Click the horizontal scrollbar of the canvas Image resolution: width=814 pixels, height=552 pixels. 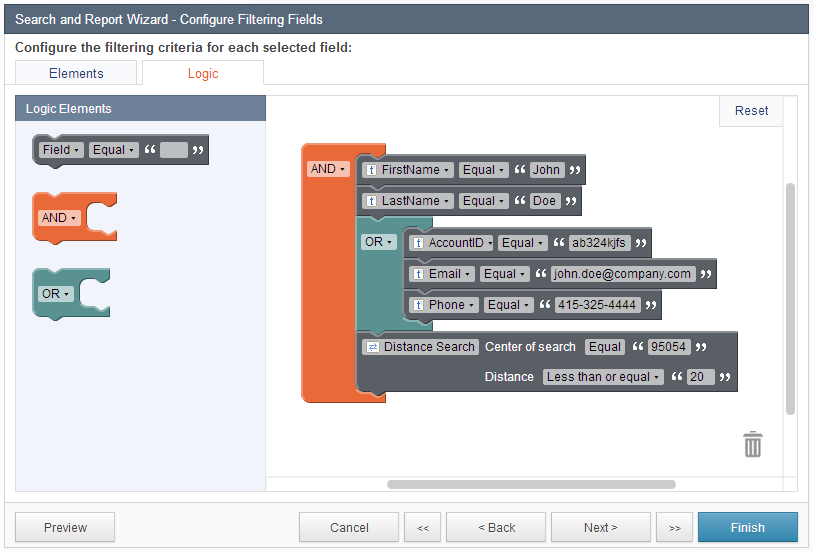click(530, 485)
